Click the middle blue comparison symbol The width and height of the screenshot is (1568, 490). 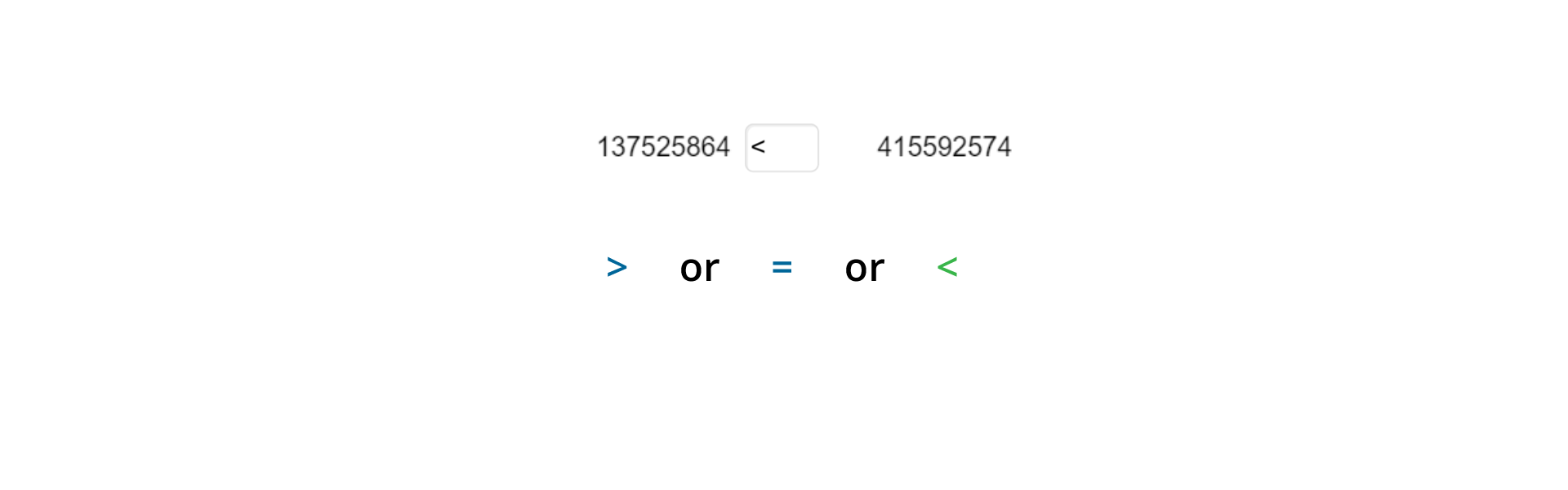pyautogui.click(x=782, y=267)
